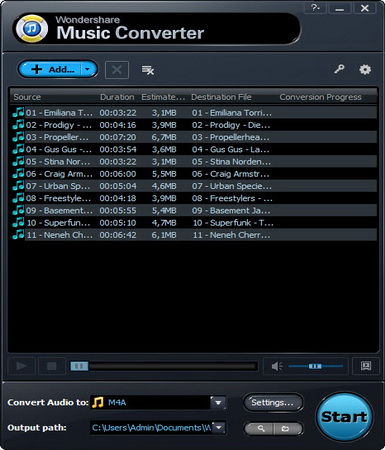Viewport: 385px width, 450px height.
Task: Click the search output folder magnifier icon
Action: (260, 428)
